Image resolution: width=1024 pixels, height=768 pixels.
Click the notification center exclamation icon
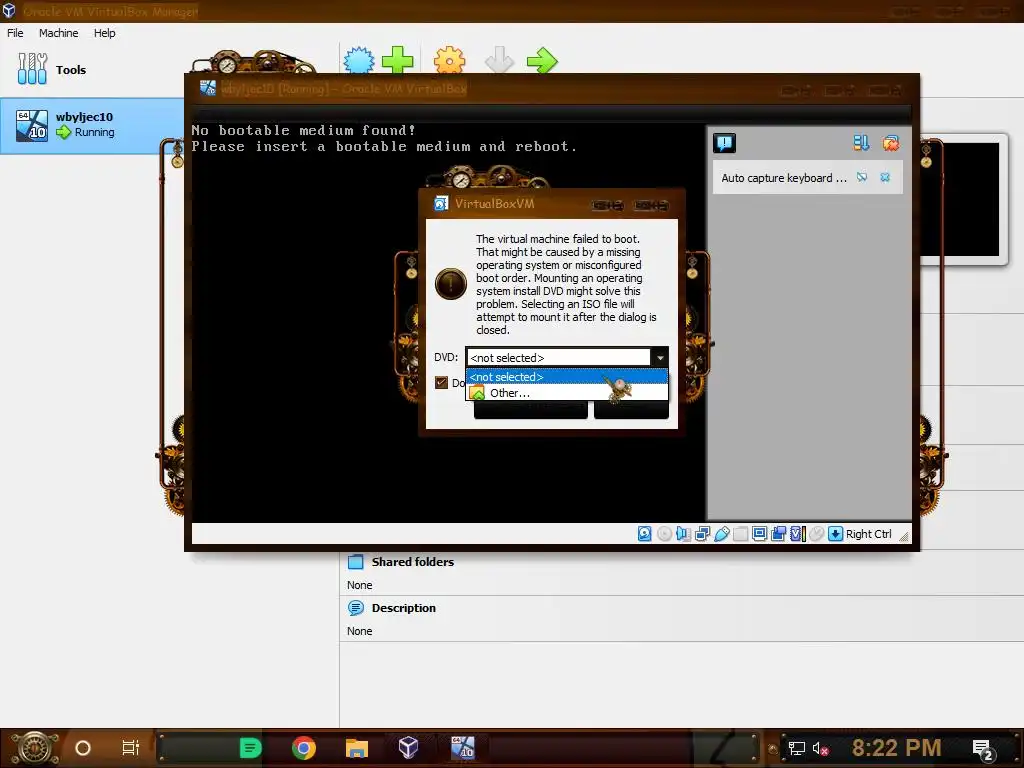724,143
